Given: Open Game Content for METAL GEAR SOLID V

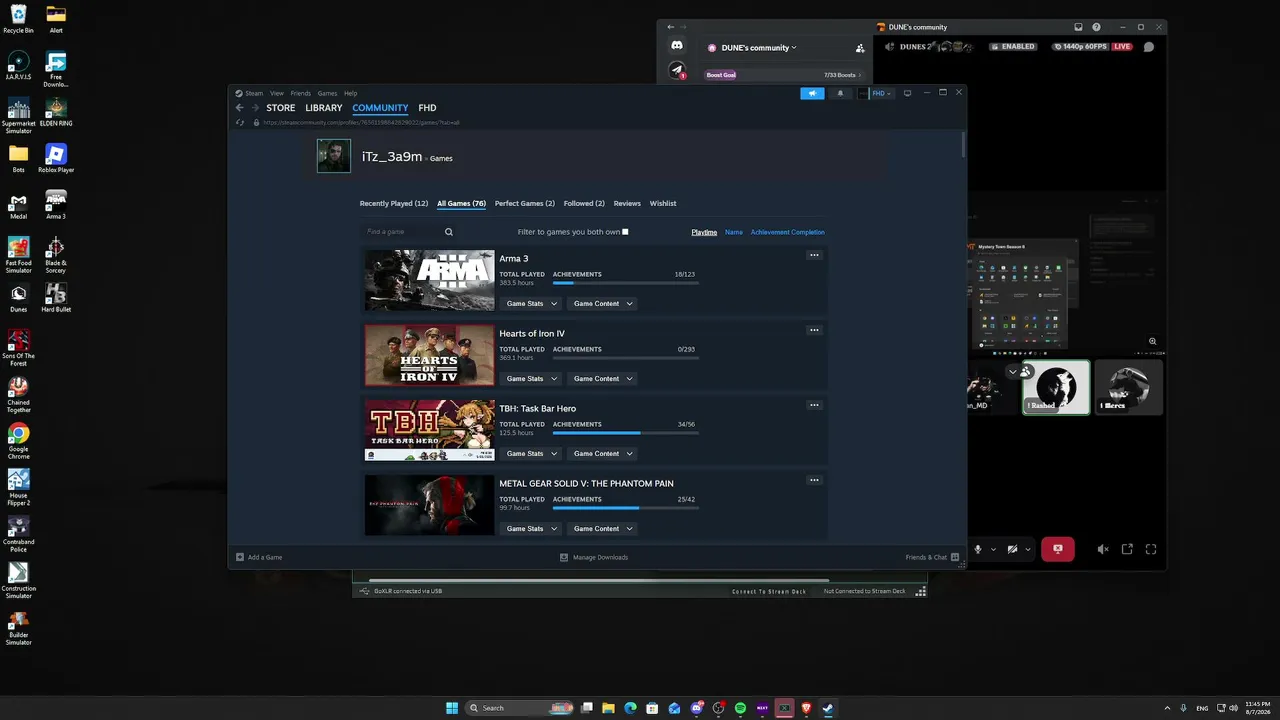Looking at the screenshot, I should coord(602,529).
